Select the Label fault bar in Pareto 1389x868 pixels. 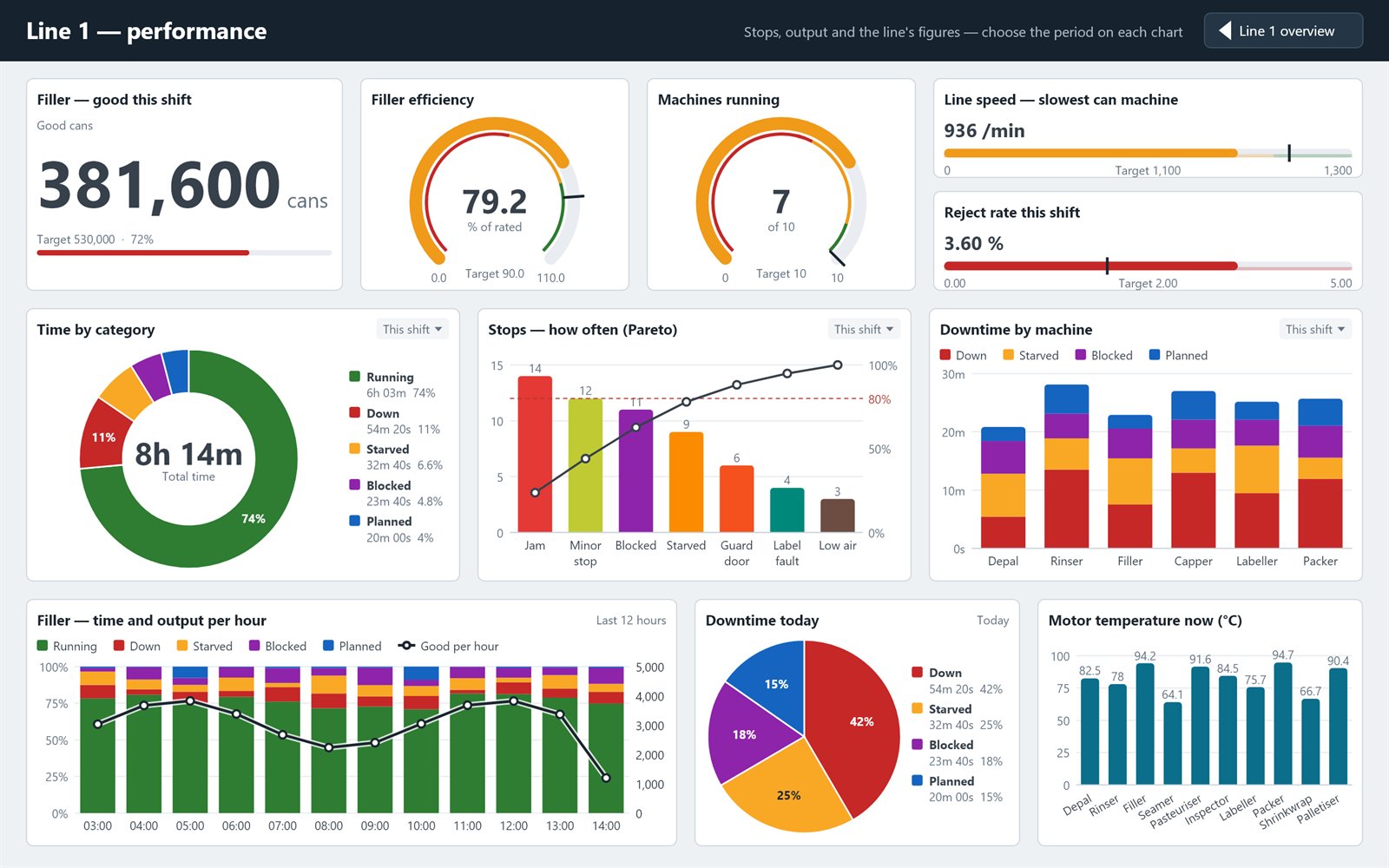(x=787, y=510)
